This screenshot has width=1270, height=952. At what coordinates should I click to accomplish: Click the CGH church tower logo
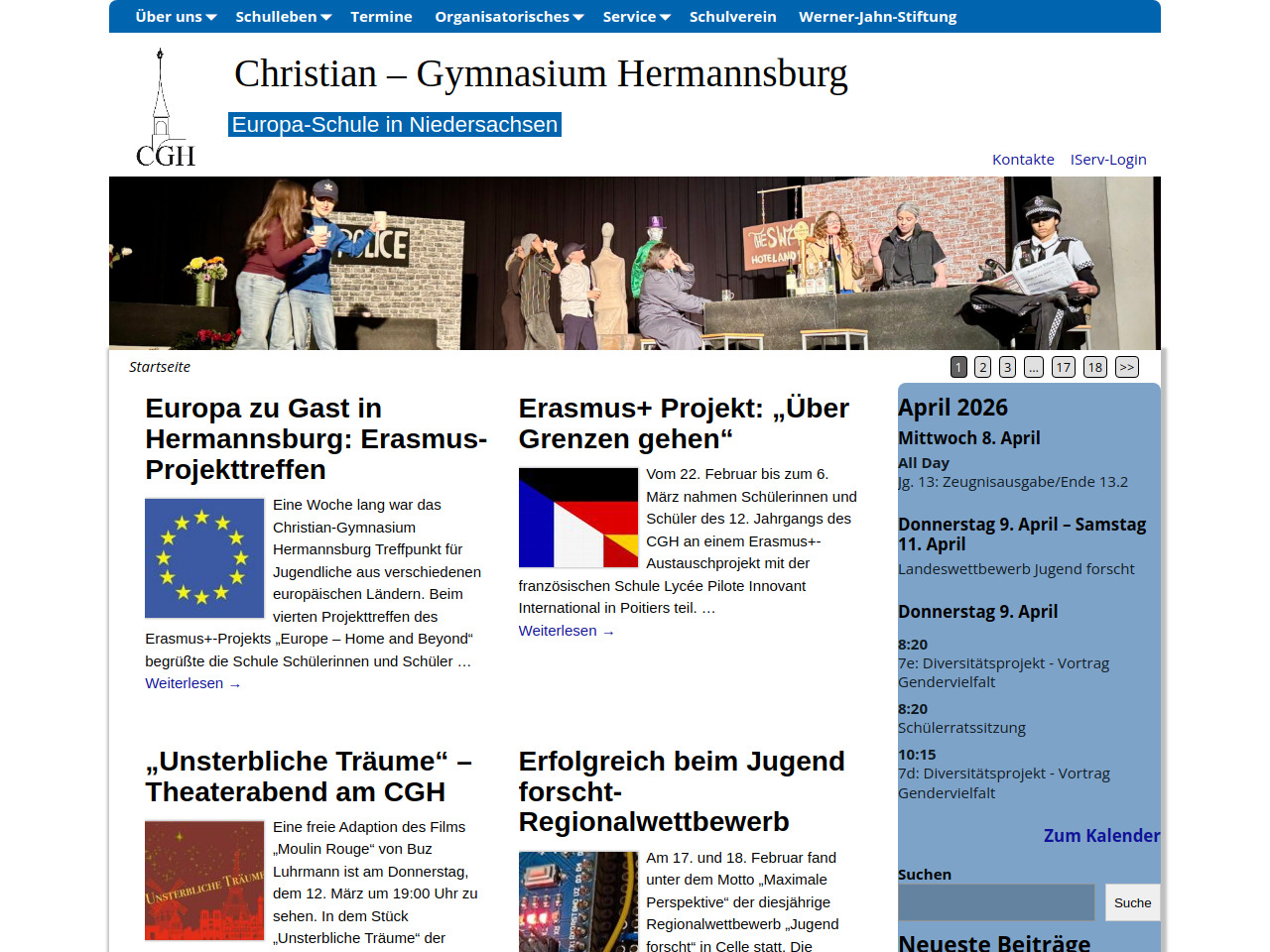164,109
